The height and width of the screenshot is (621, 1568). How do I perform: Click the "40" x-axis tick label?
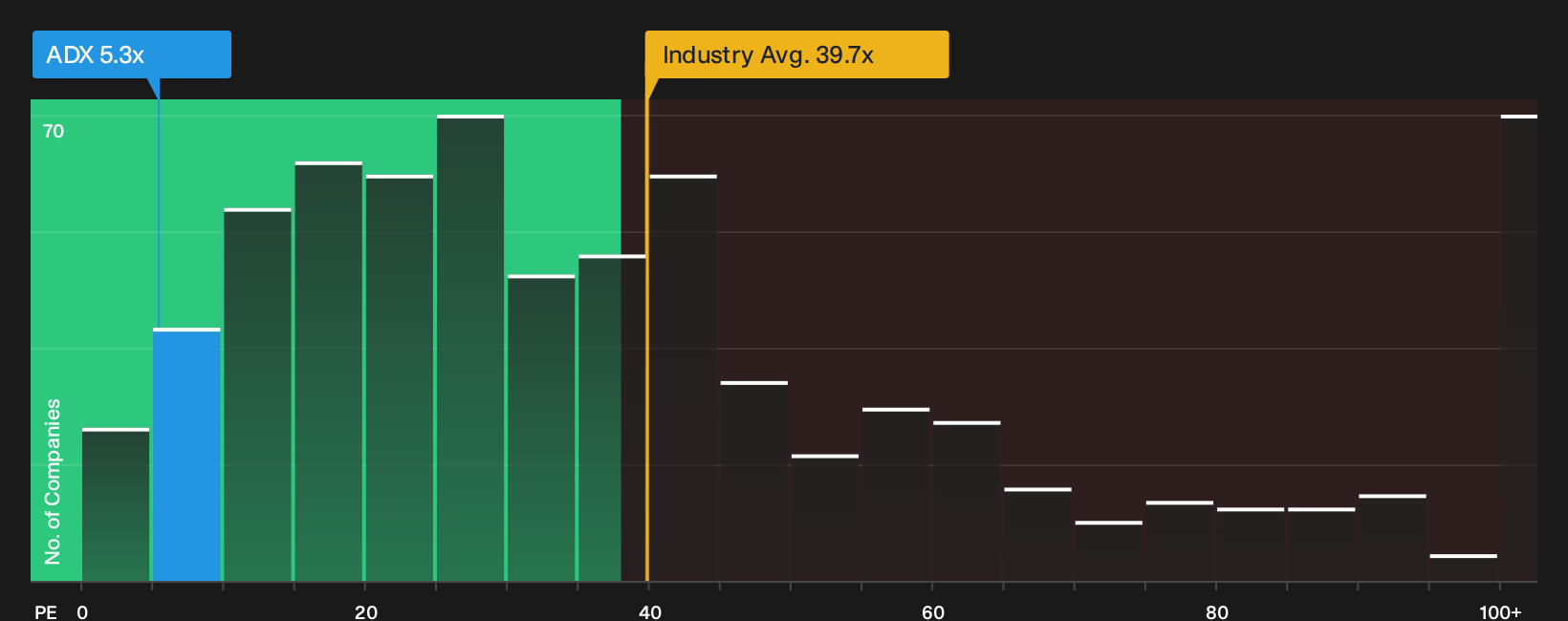point(650,612)
